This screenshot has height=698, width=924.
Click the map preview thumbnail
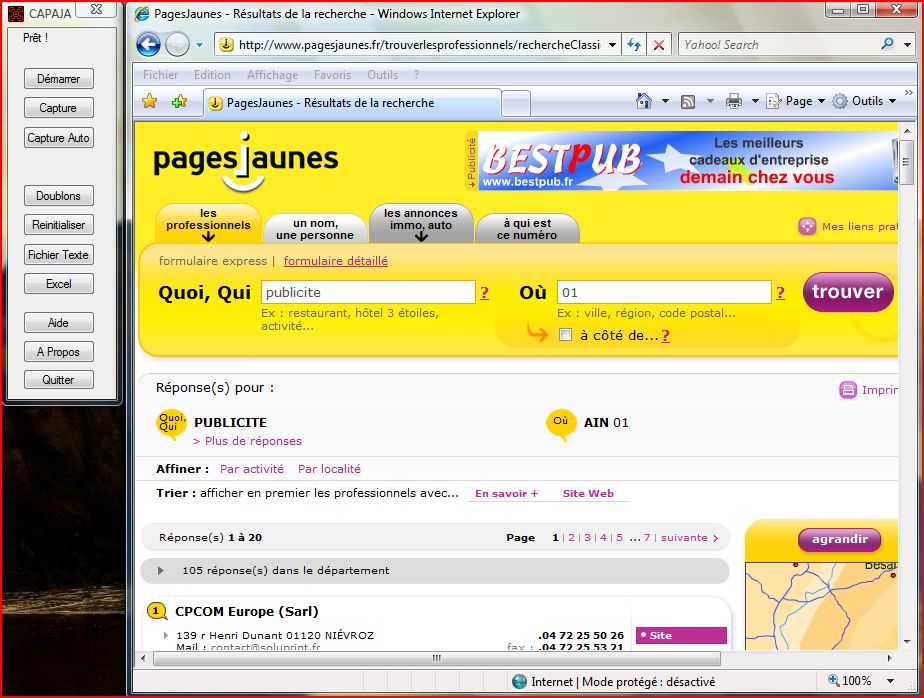click(x=821, y=606)
